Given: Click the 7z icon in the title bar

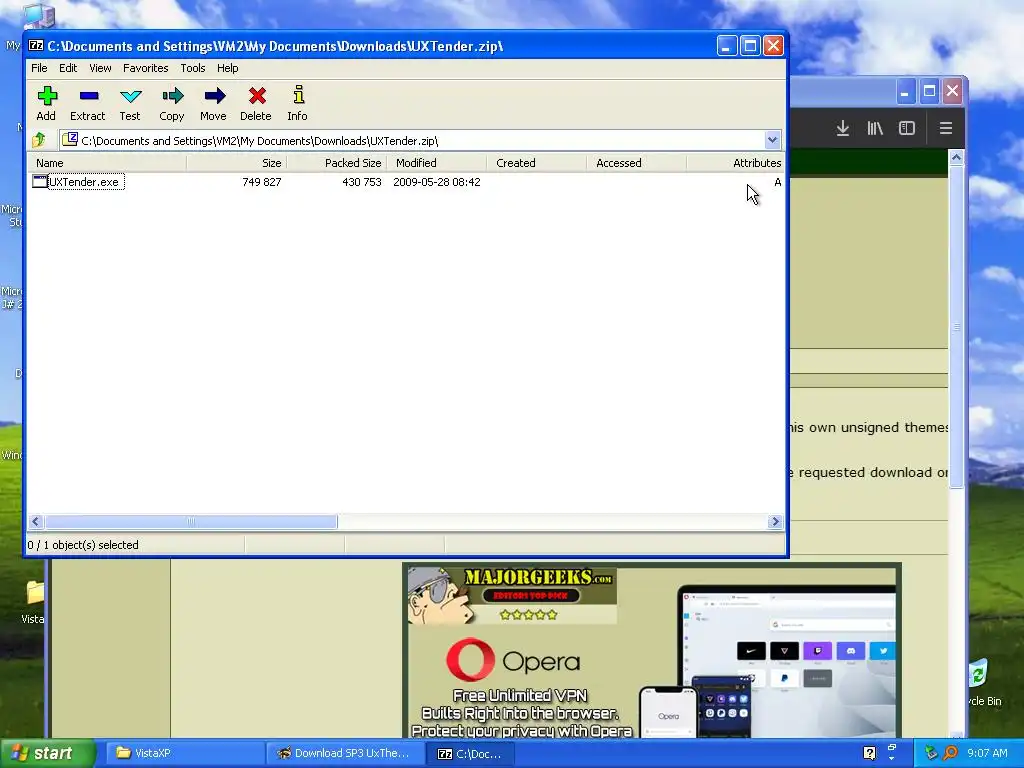Looking at the screenshot, I should click(x=36, y=46).
